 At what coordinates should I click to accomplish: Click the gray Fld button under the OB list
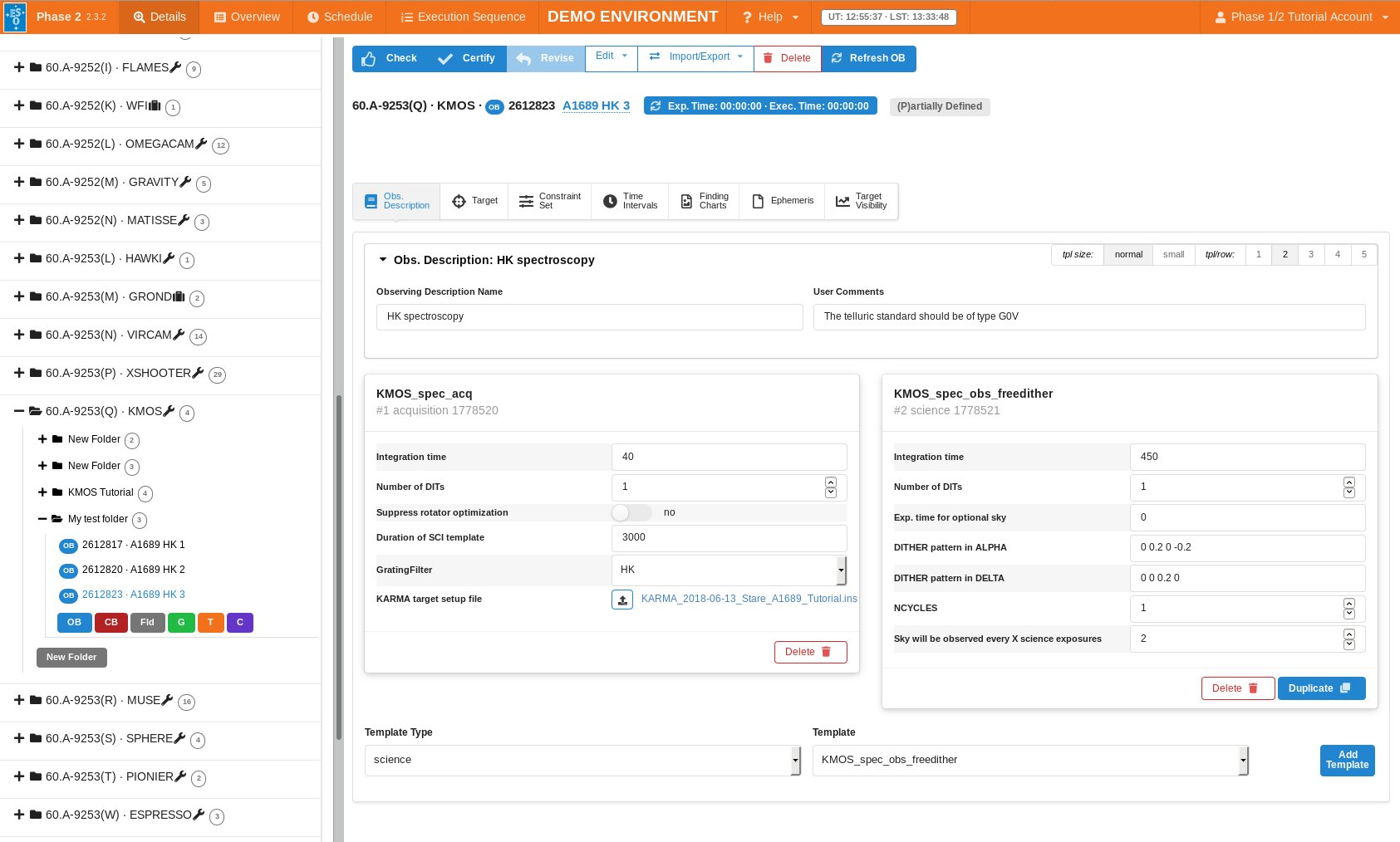[x=147, y=623]
